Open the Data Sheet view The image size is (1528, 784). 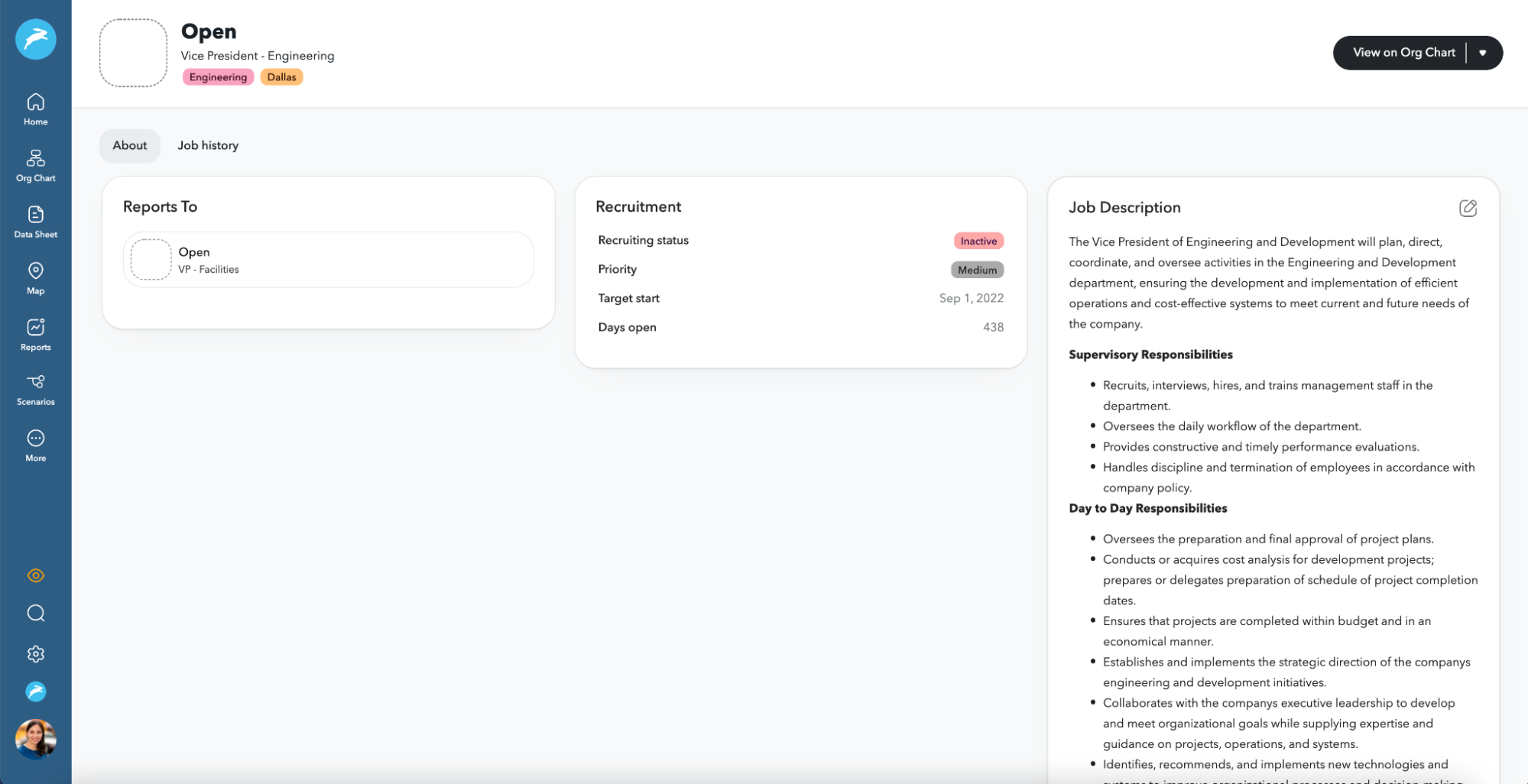tap(35, 220)
